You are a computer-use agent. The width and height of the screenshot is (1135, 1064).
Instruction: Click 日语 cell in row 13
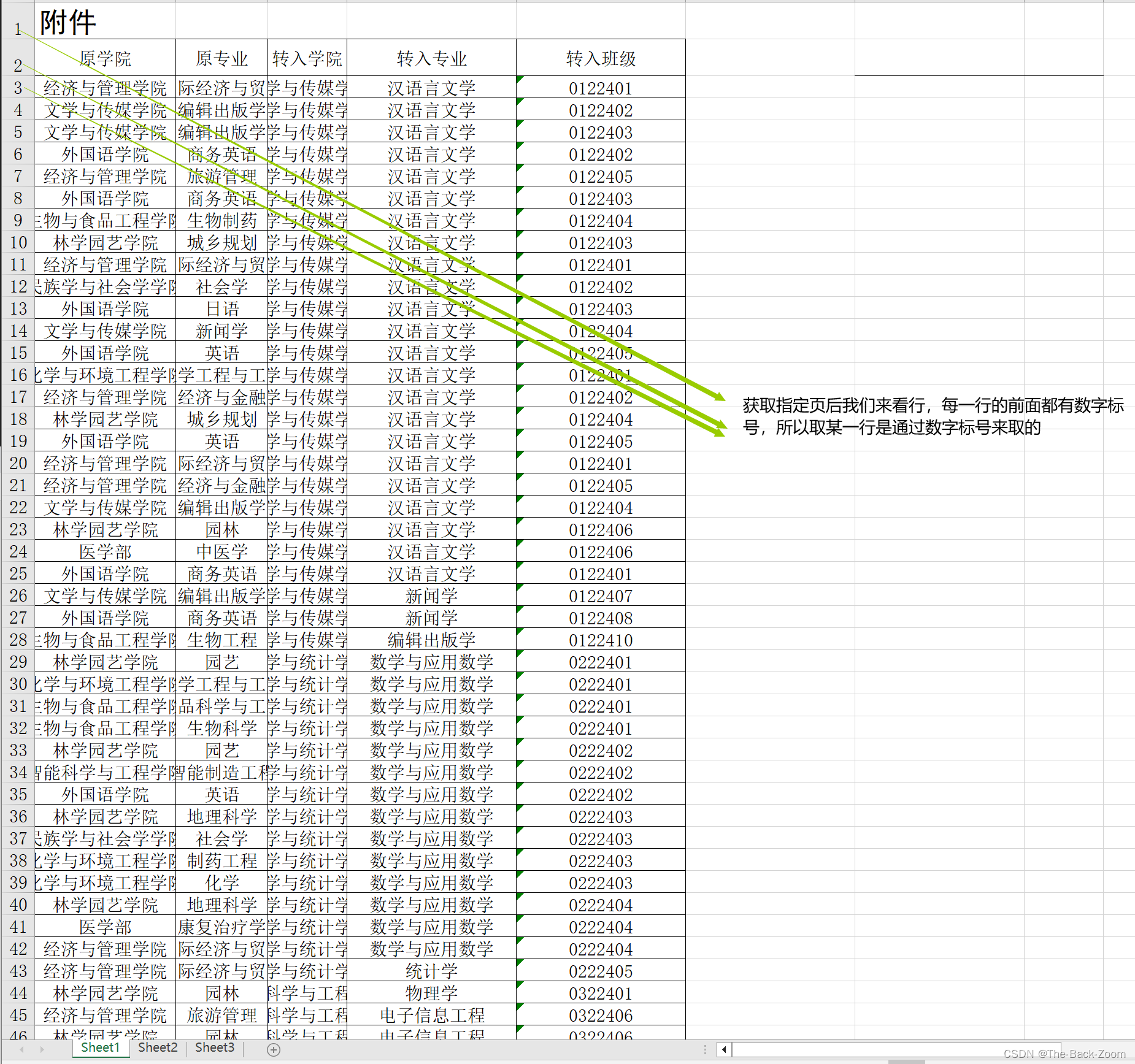[221, 308]
